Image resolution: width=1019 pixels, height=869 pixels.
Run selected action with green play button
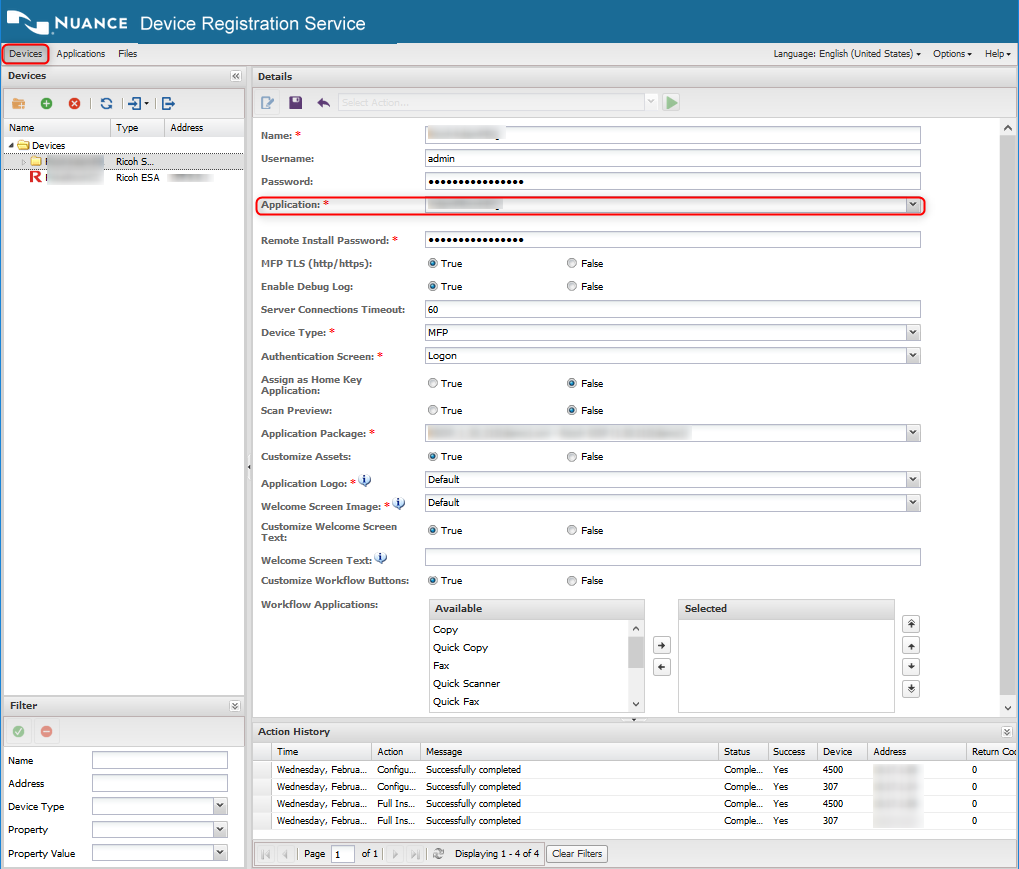(x=672, y=102)
